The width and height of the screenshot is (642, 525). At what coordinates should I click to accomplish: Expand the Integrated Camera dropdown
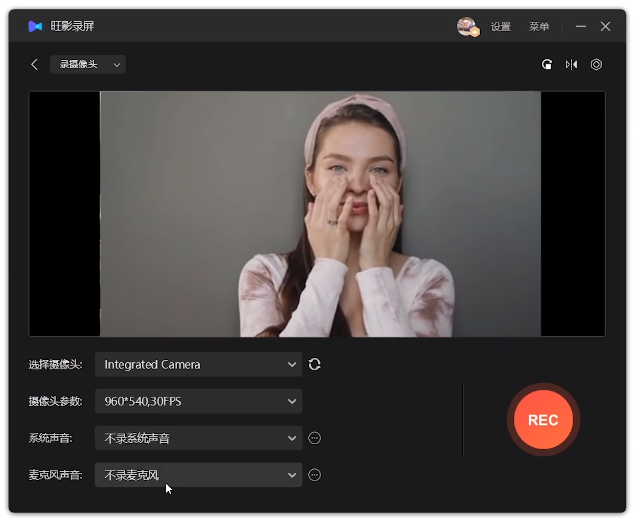coord(198,364)
